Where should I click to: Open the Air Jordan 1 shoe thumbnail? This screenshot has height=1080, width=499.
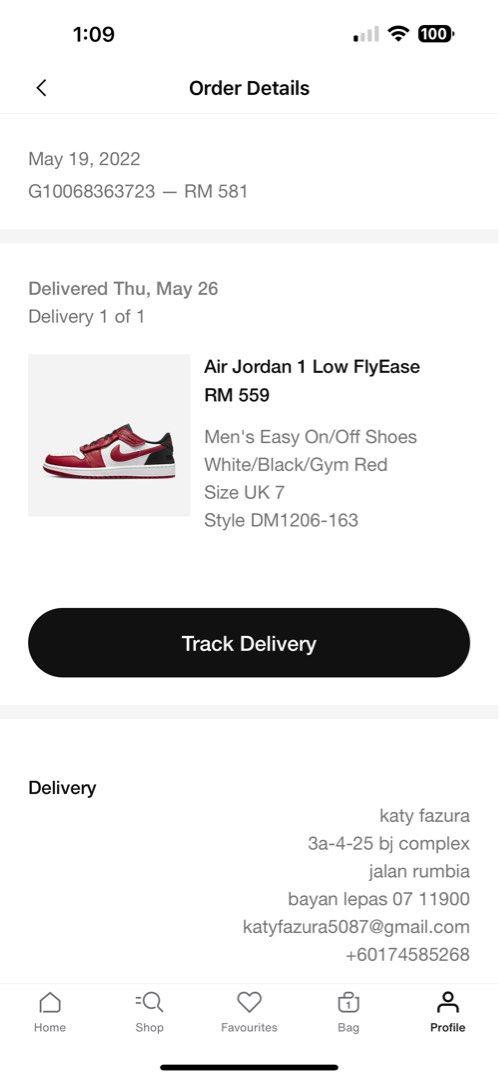pyautogui.click(x=109, y=435)
